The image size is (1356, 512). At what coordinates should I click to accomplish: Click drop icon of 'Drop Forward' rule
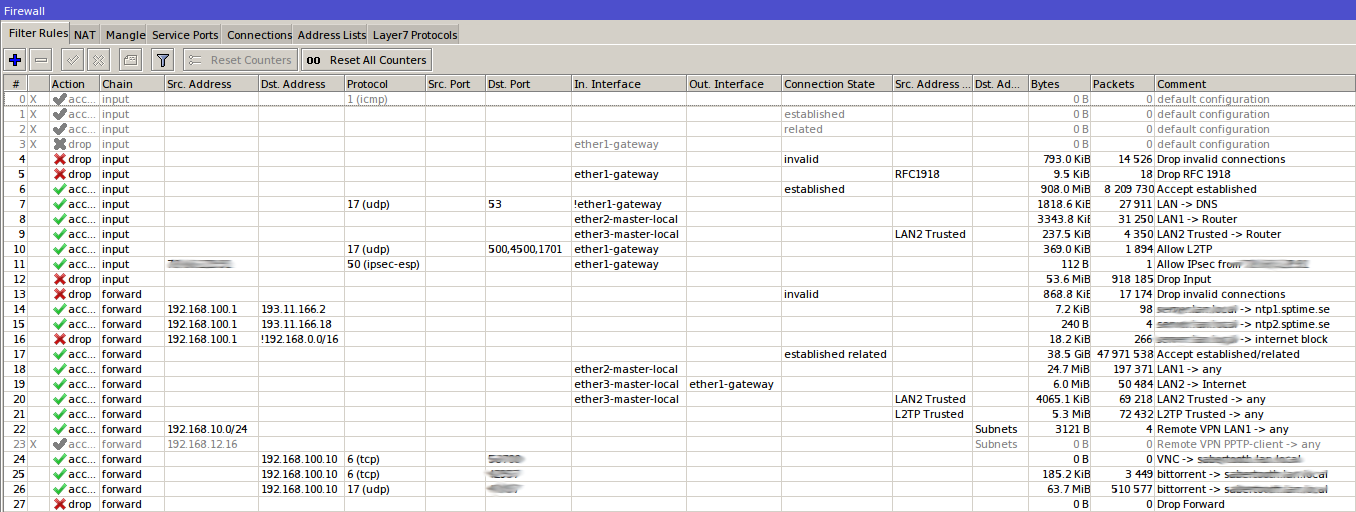[60, 504]
